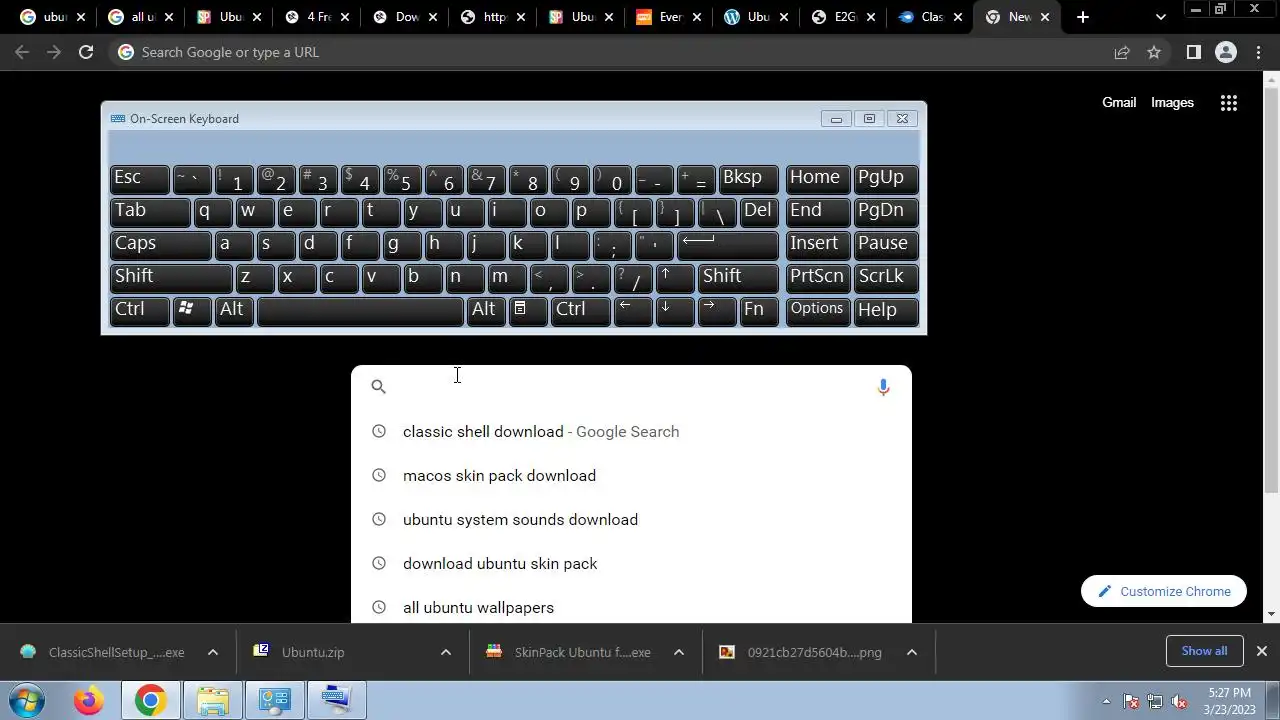The height and width of the screenshot is (720, 1280).
Task: Click the Chrome taskbar icon
Action: [x=150, y=700]
